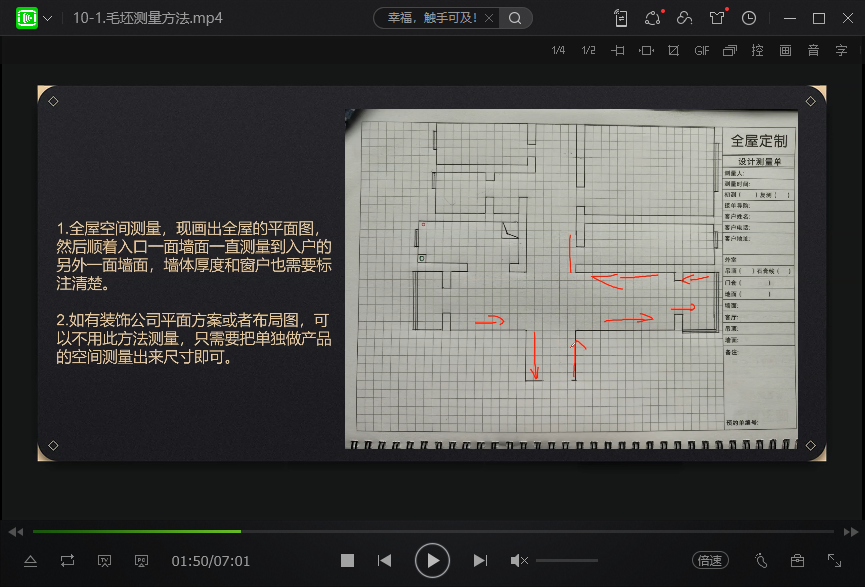Click the 01:50/07:01 time display
Screen dimensions: 865x587
click(211, 561)
